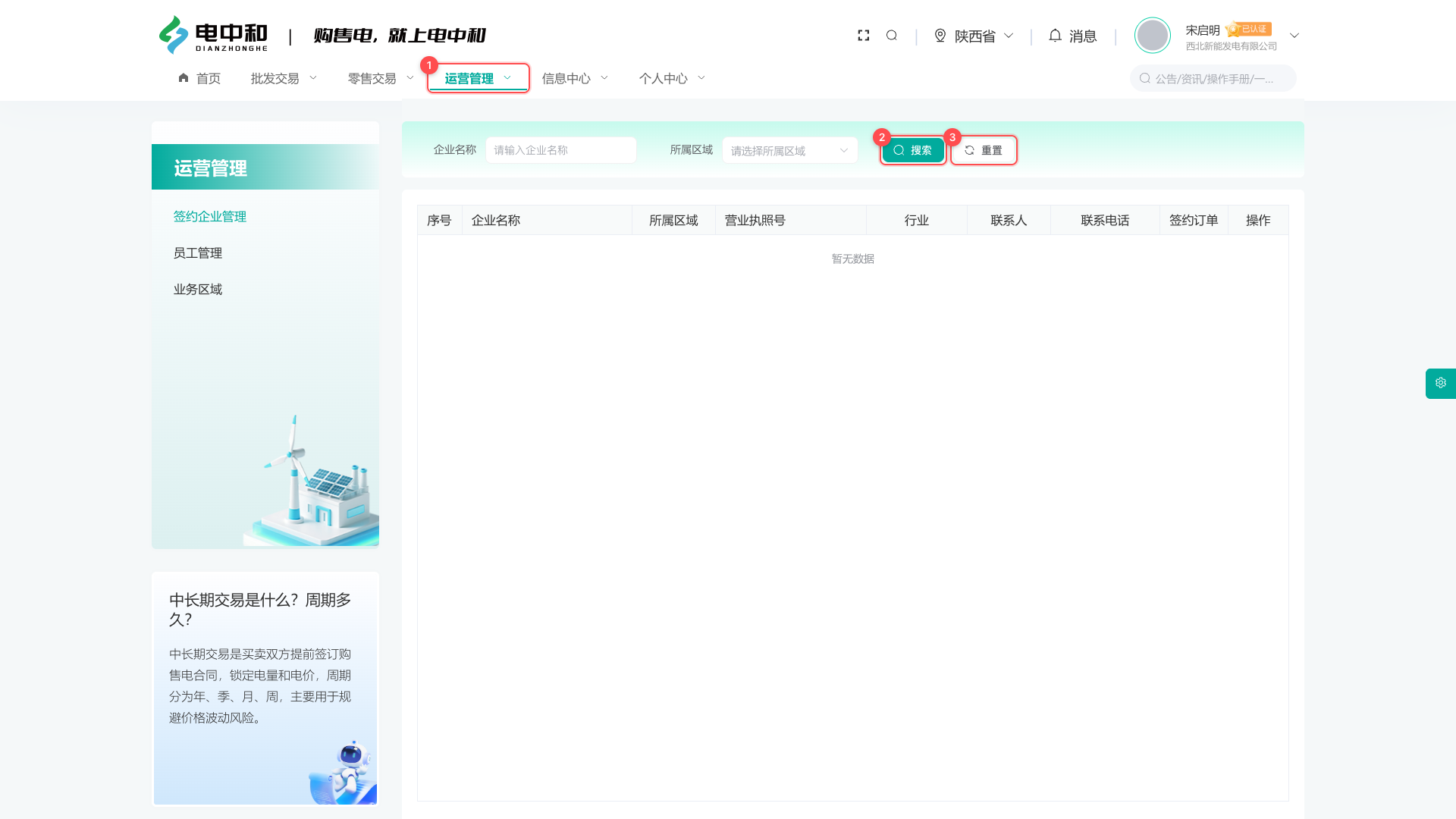The image size is (1456, 819).
Task: Open the floating settings gear
Action: point(1441,383)
